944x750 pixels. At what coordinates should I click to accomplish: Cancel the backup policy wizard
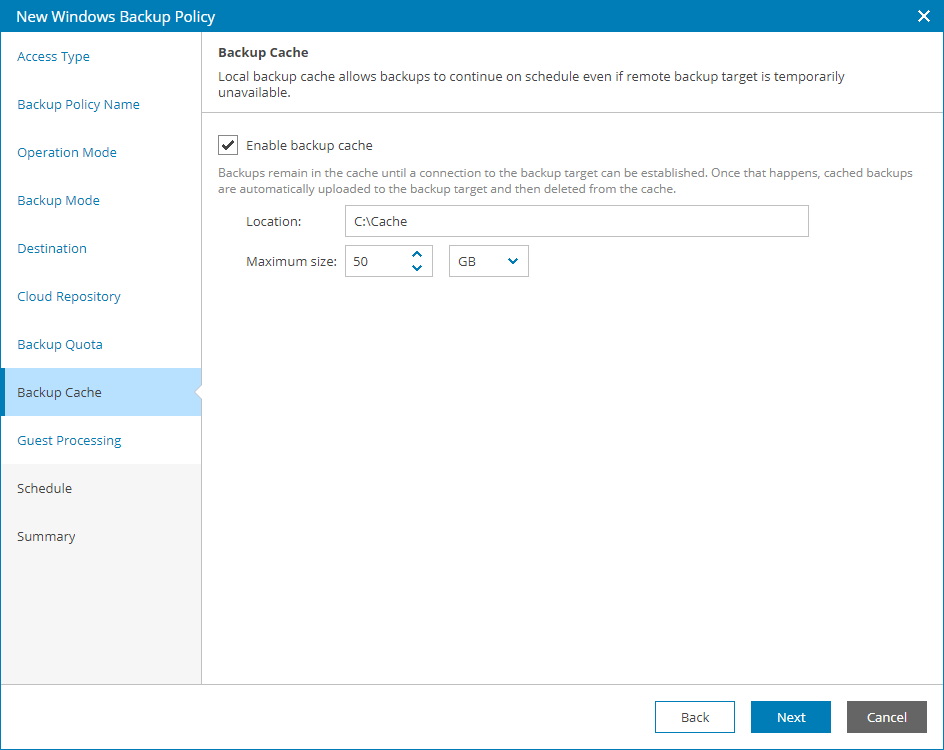tap(886, 717)
